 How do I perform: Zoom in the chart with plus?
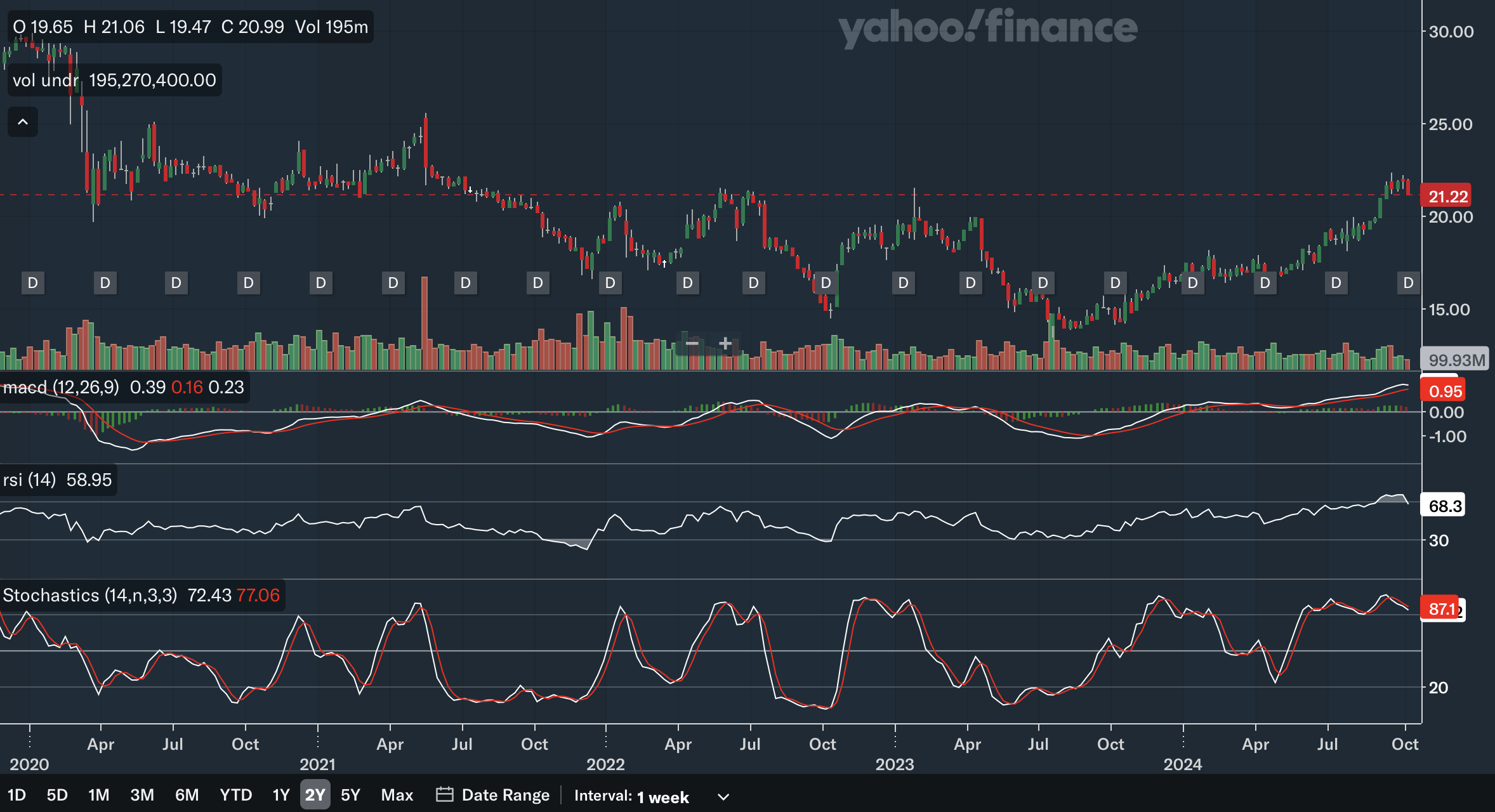(725, 344)
